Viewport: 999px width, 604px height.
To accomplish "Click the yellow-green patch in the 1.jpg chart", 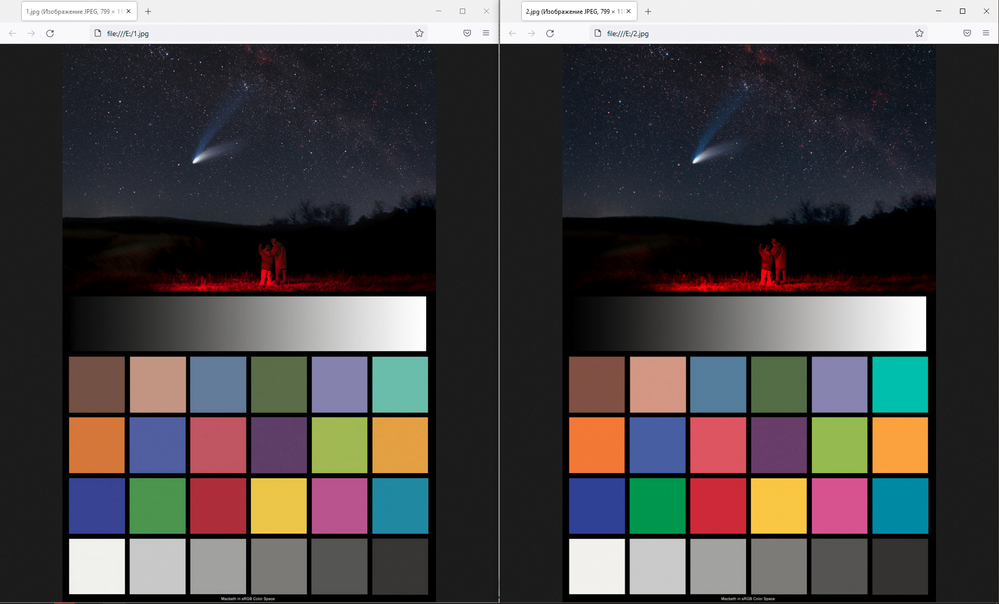I will (x=340, y=445).
